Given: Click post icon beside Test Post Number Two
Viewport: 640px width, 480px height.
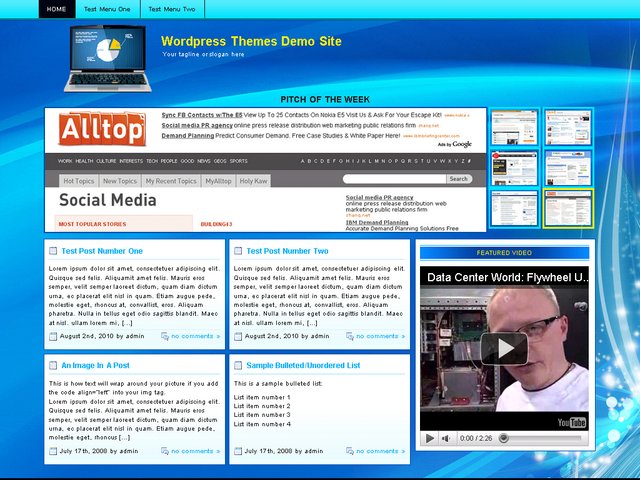Looking at the screenshot, I should point(238,251).
